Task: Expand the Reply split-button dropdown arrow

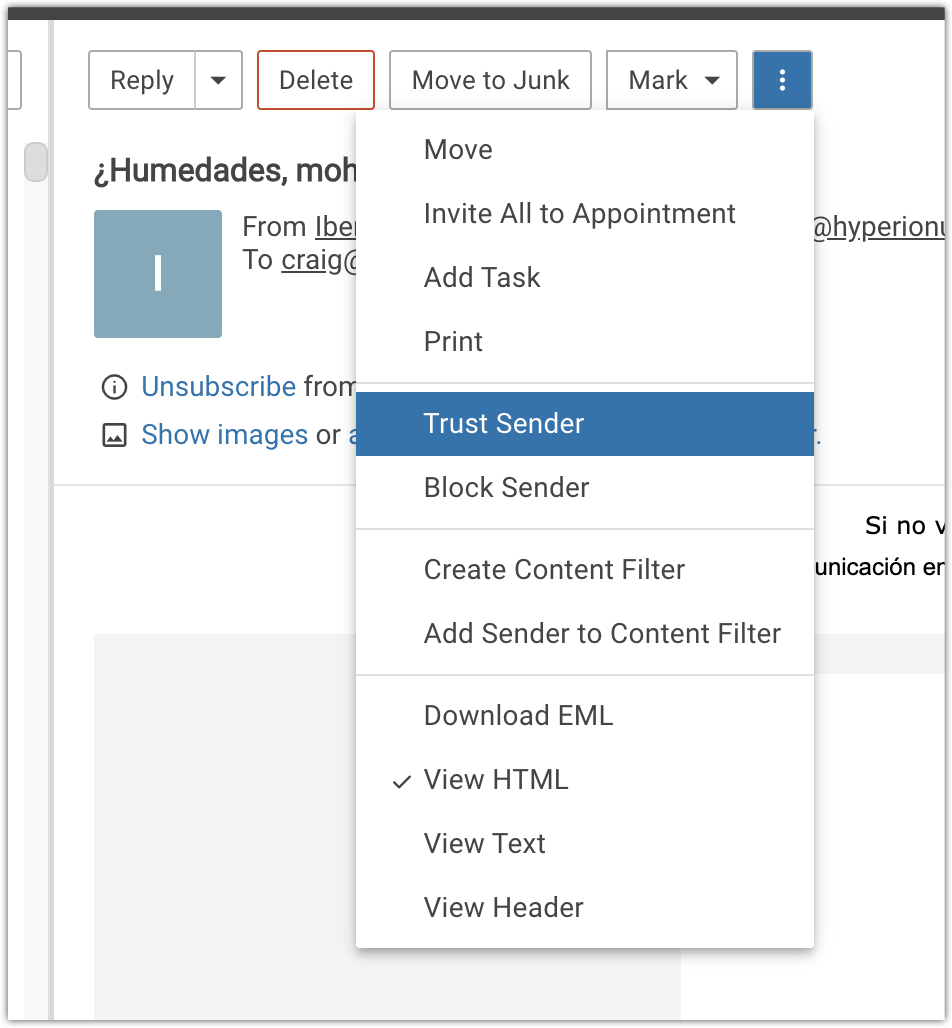Action: click(218, 80)
